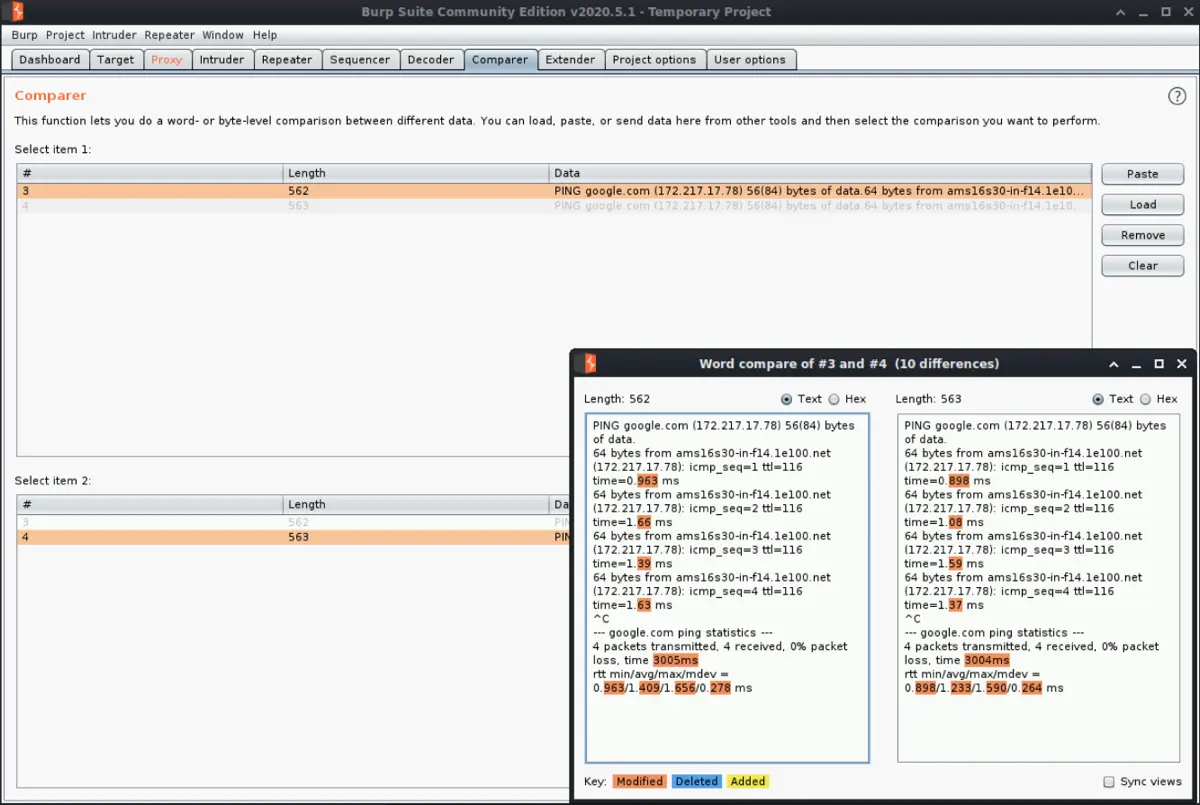Click the Paste button

point(1143,174)
